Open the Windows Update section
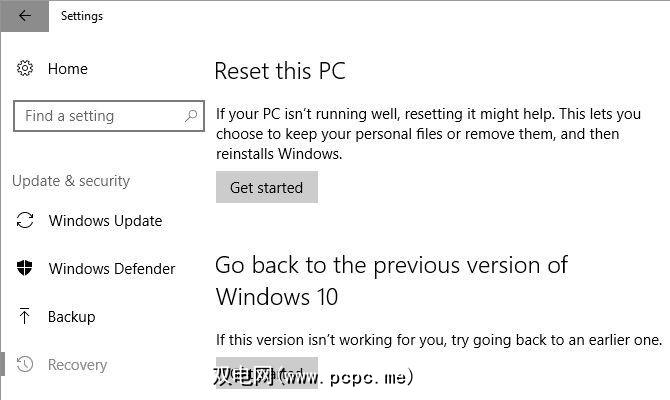This screenshot has height=400, width=670. click(105, 221)
